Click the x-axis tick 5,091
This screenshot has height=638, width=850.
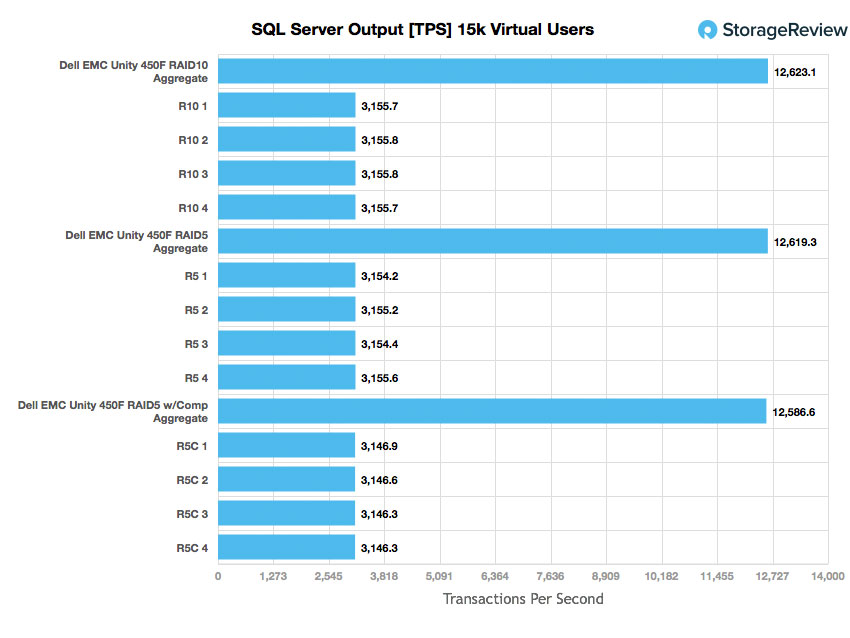click(440, 576)
